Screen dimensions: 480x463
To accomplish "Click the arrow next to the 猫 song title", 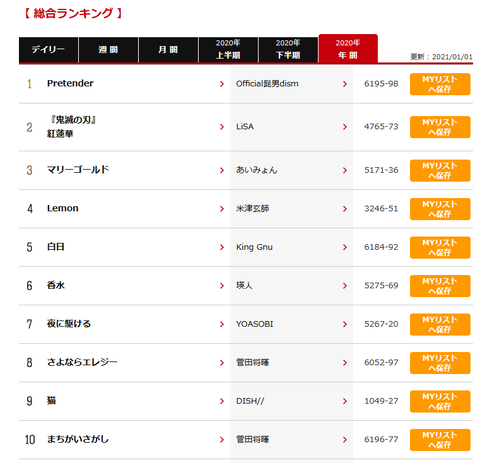I will (222, 401).
